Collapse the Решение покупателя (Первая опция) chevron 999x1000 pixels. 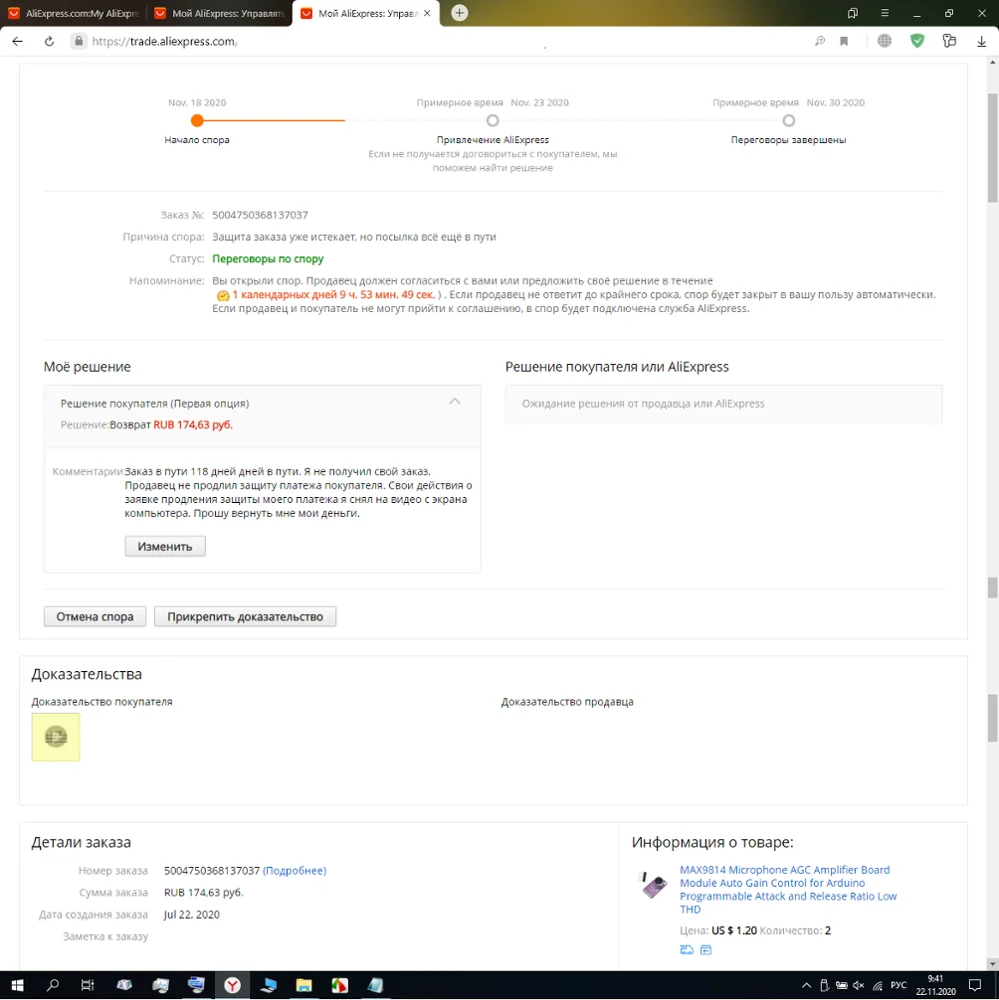tap(454, 401)
